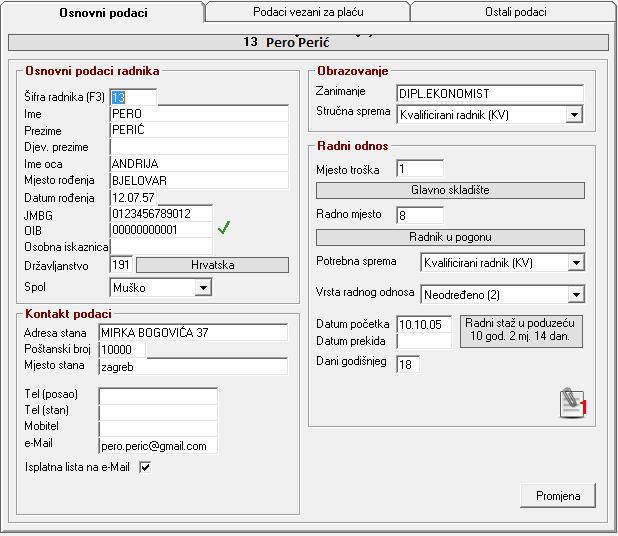Click the Adresa stana field
This screenshot has width=618, height=536.
click(x=192, y=332)
